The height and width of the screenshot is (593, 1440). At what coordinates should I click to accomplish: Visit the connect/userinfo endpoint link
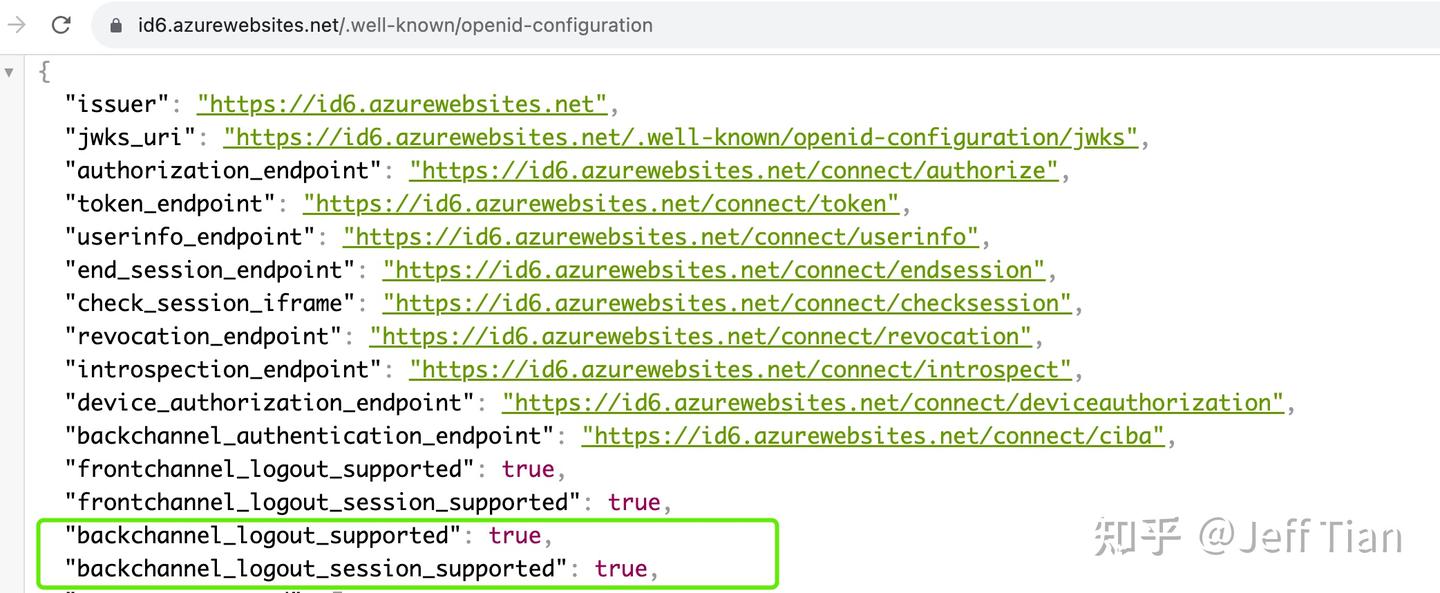coord(660,237)
